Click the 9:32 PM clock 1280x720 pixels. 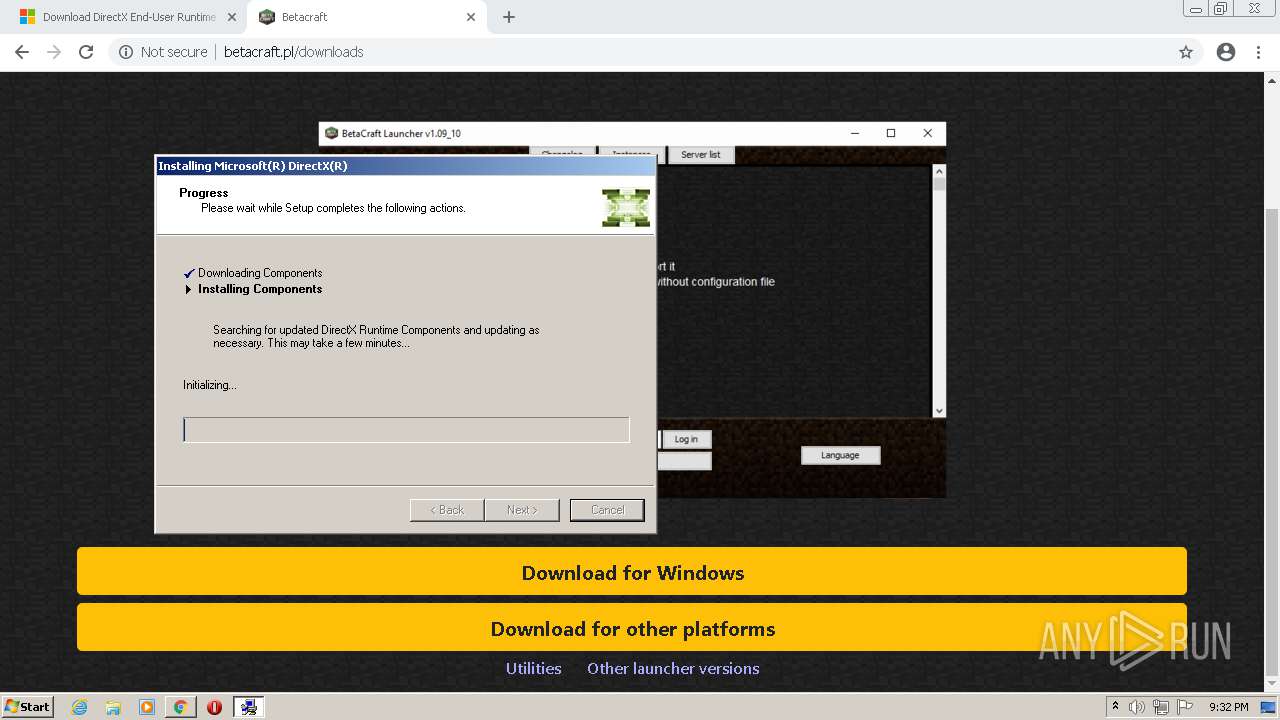1229,707
